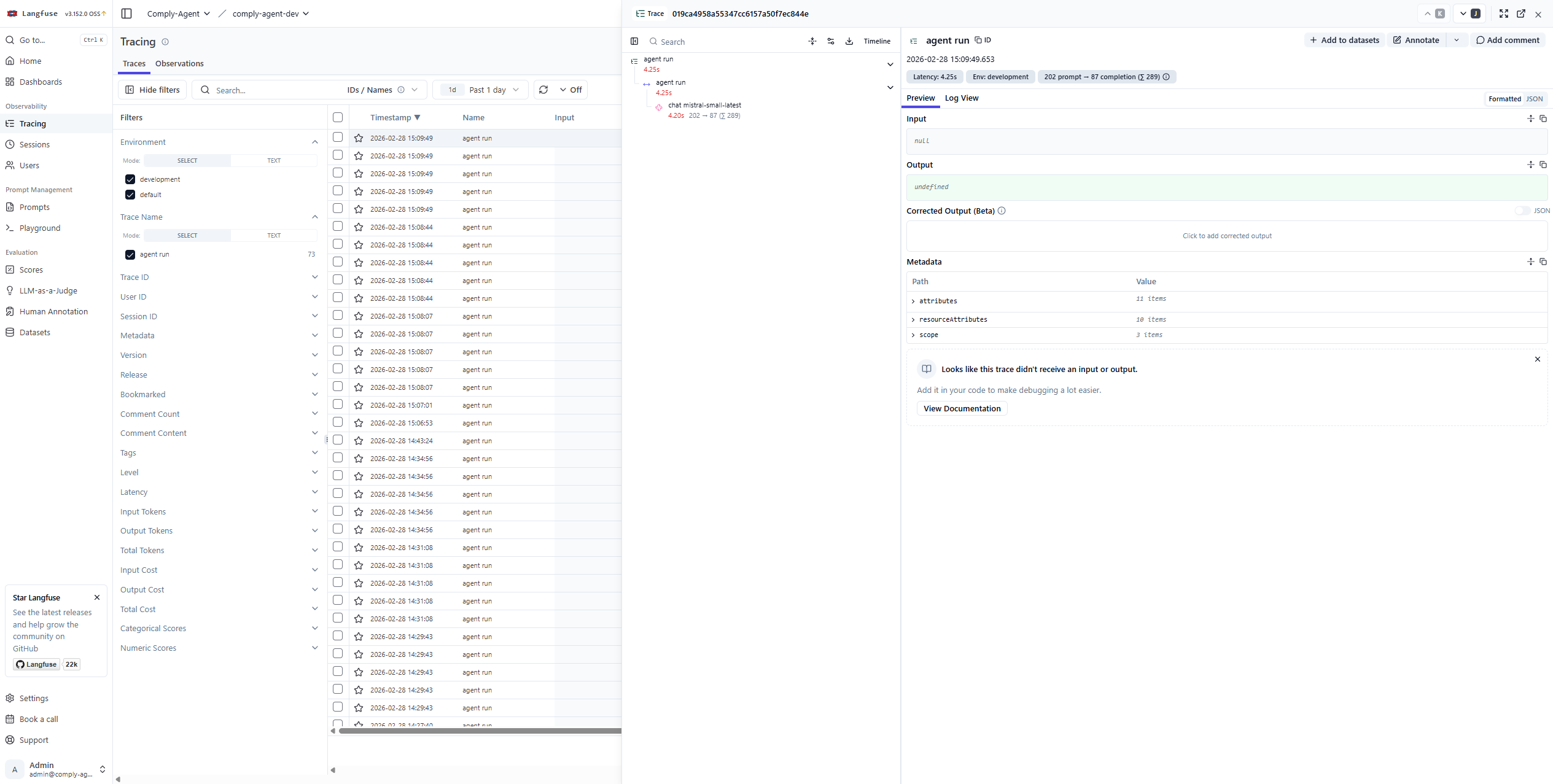Screen dimensions: 1553x784
Task: Switch to the Observations tab
Action: pyautogui.click(x=179, y=63)
